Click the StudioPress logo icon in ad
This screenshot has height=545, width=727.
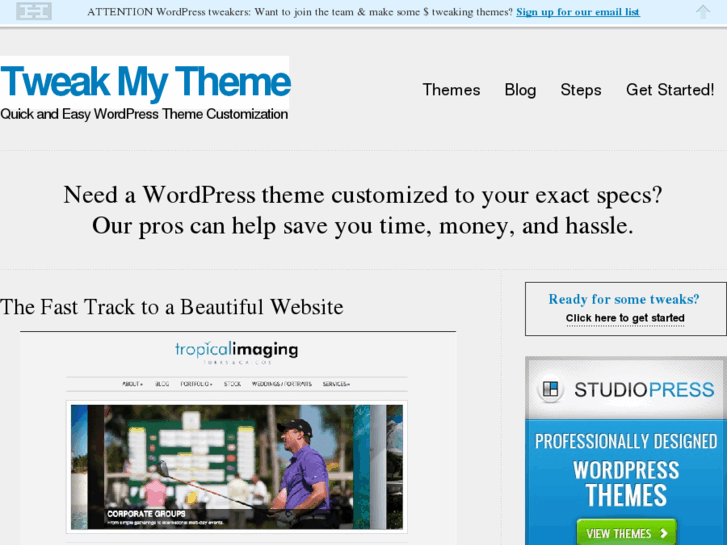pyautogui.click(x=550, y=389)
